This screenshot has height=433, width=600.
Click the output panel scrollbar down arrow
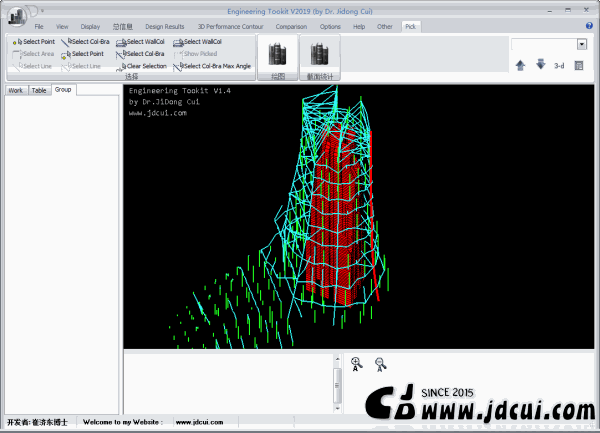[x=337, y=409]
